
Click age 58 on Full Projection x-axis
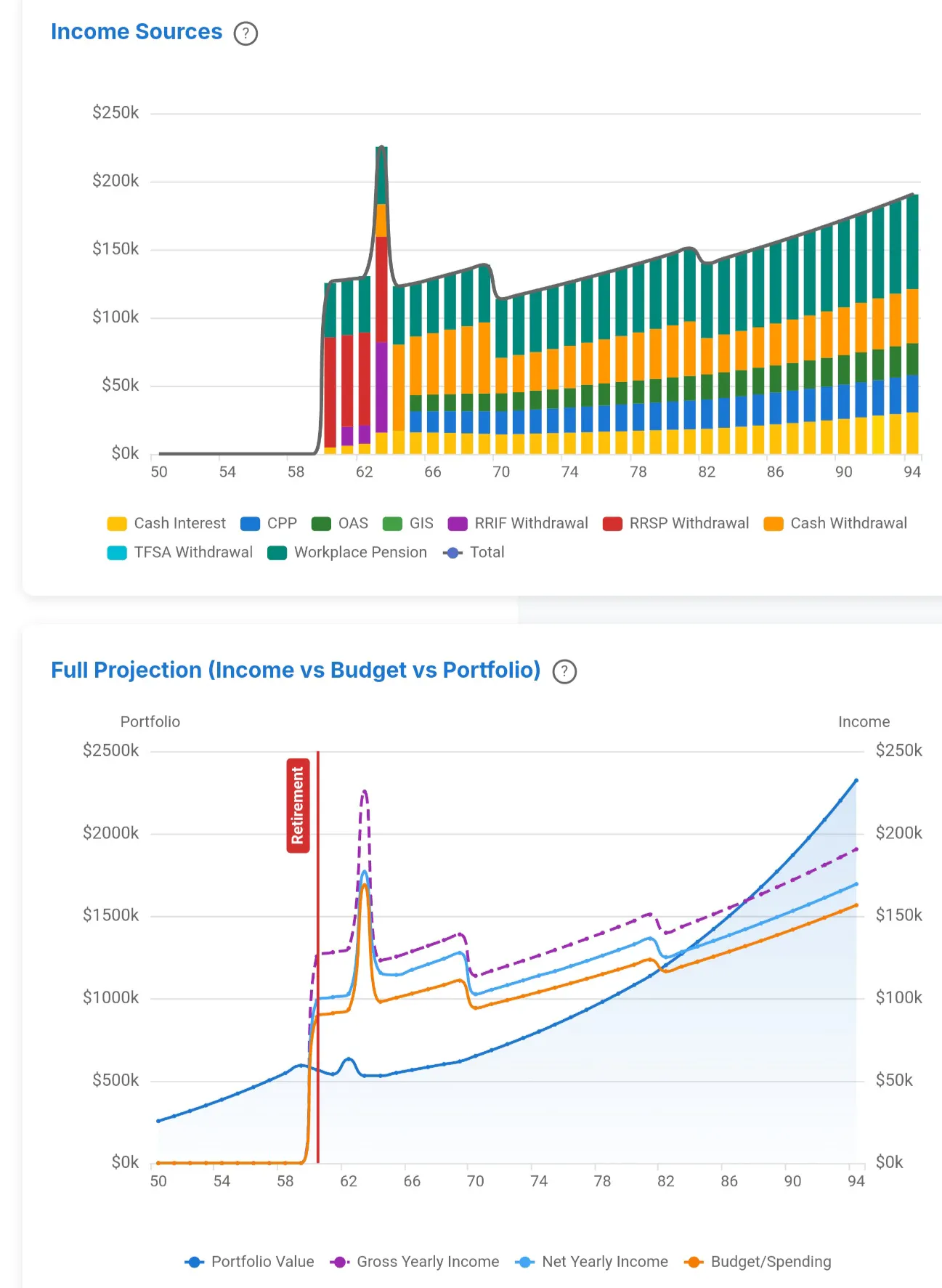[x=285, y=1181]
